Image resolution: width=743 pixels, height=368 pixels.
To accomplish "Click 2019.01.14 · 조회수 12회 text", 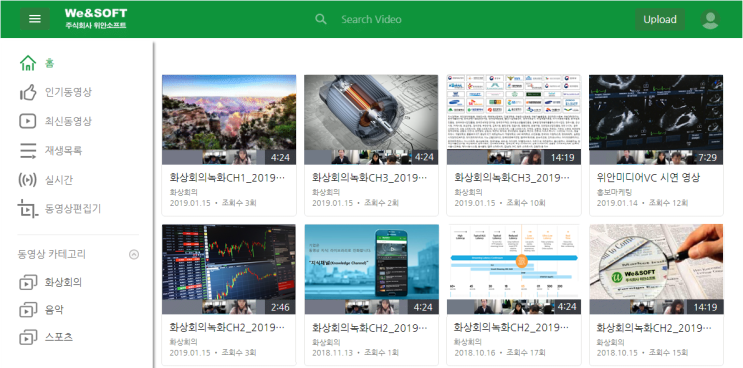I will [x=642, y=203].
